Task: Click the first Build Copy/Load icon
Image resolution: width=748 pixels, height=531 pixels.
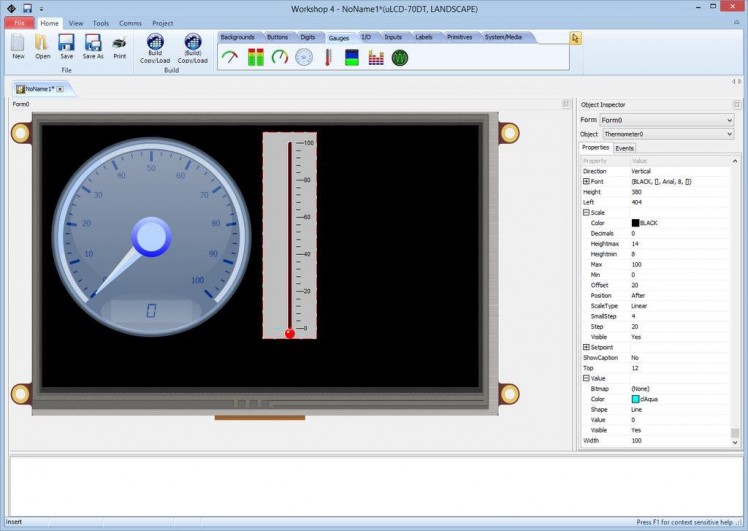Action: pos(155,44)
